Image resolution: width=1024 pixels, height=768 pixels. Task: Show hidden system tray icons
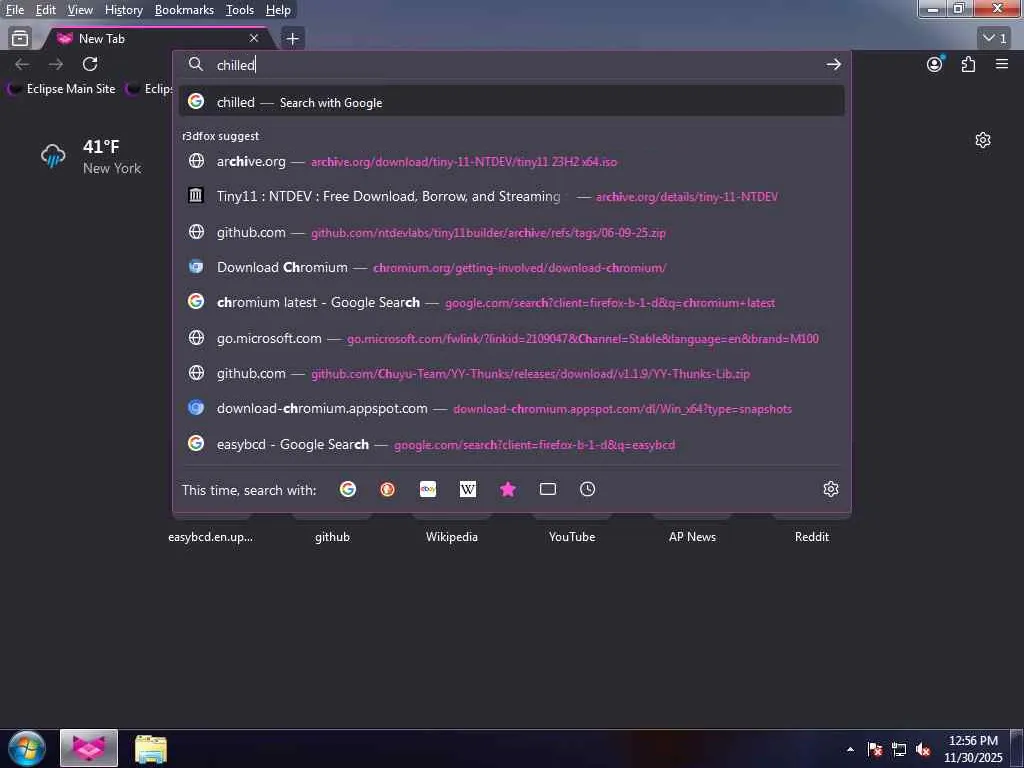850,749
